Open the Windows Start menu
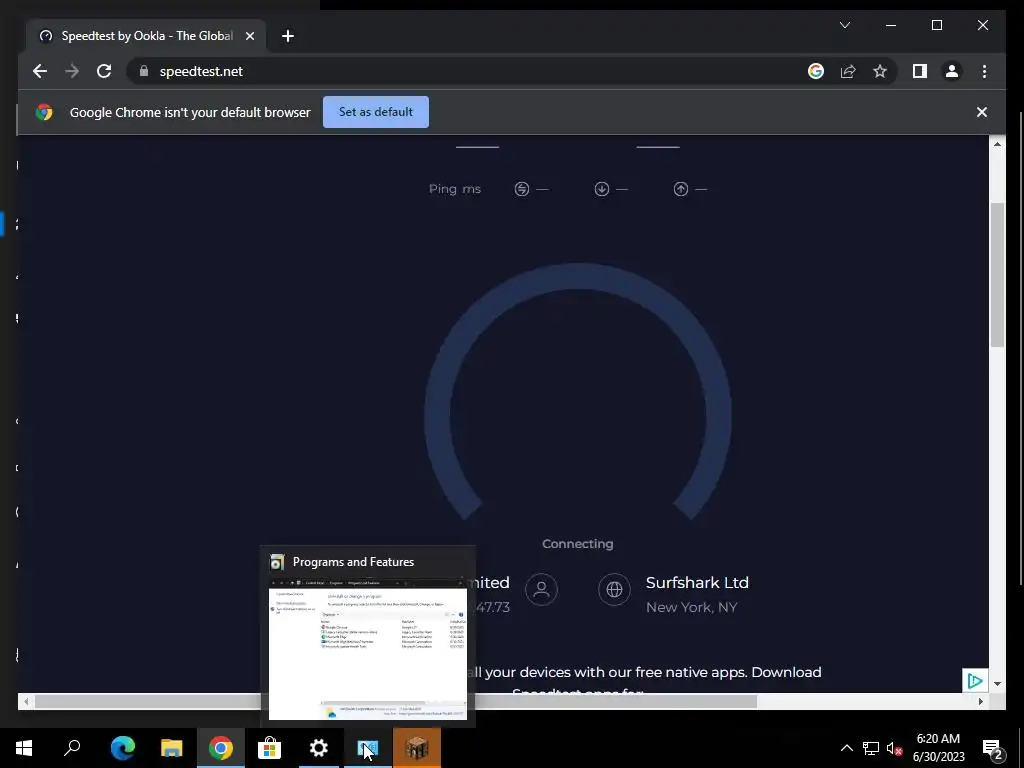This screenshot has height=768, width=1024. 24,748
